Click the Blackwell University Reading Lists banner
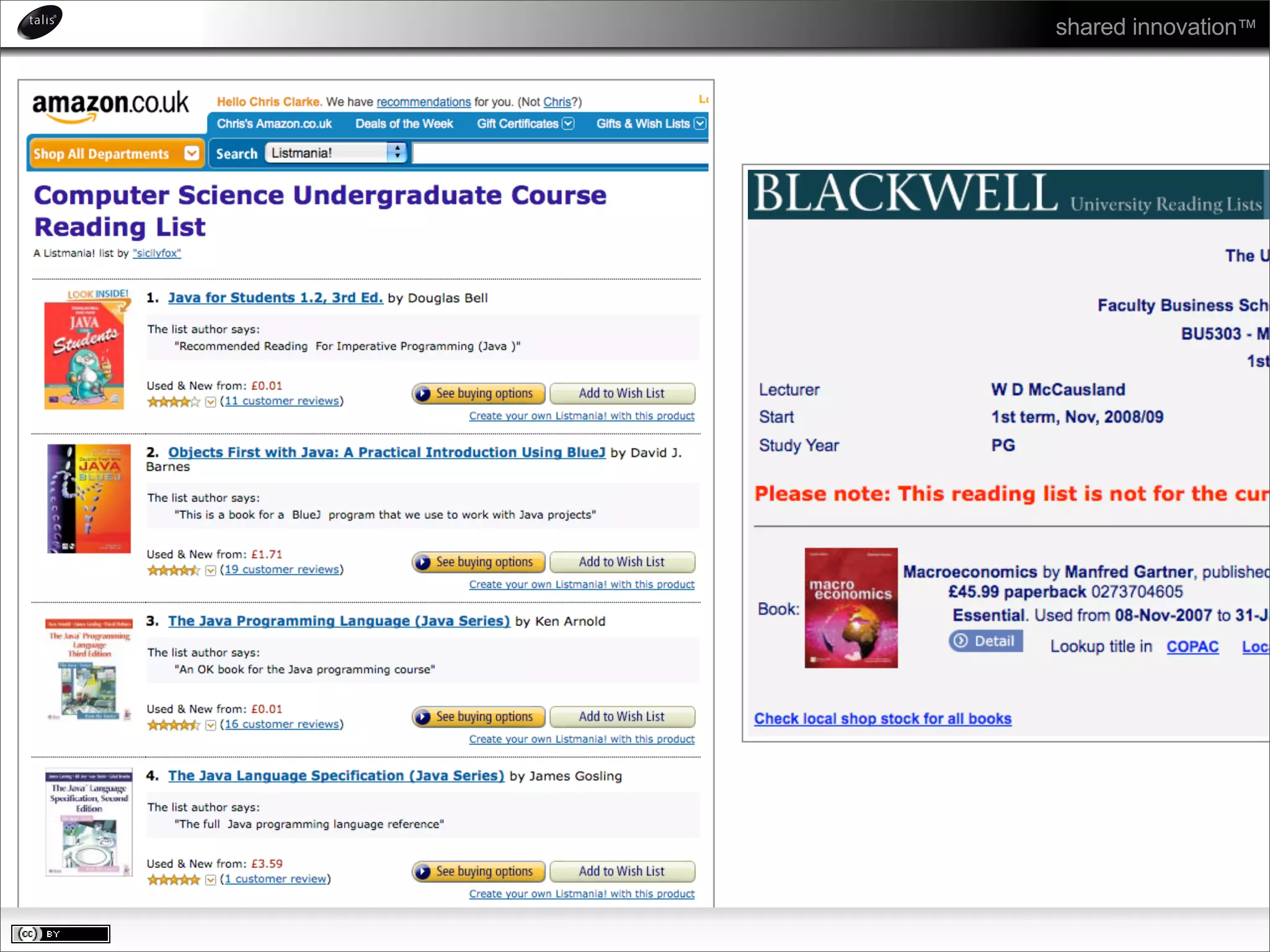Viewport: 1270px width, 952px height. click(x=1008, y=194)
